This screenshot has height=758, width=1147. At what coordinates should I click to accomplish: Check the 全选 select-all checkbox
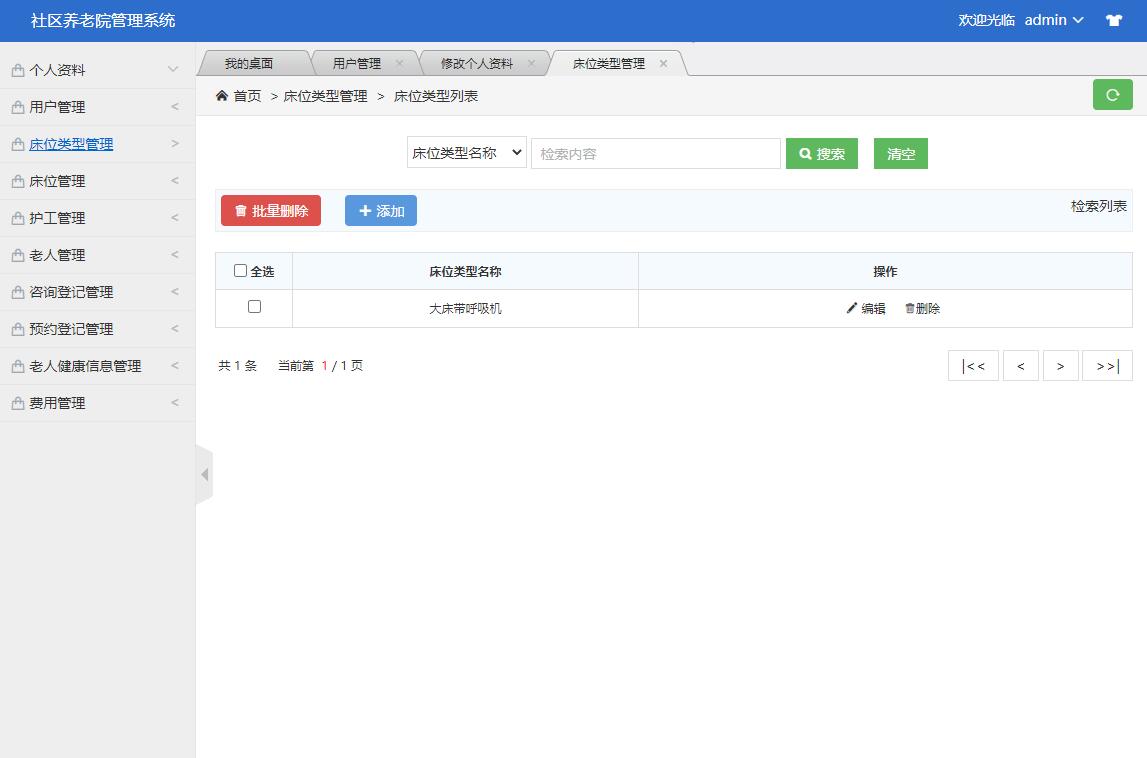[x=240, y=270]
